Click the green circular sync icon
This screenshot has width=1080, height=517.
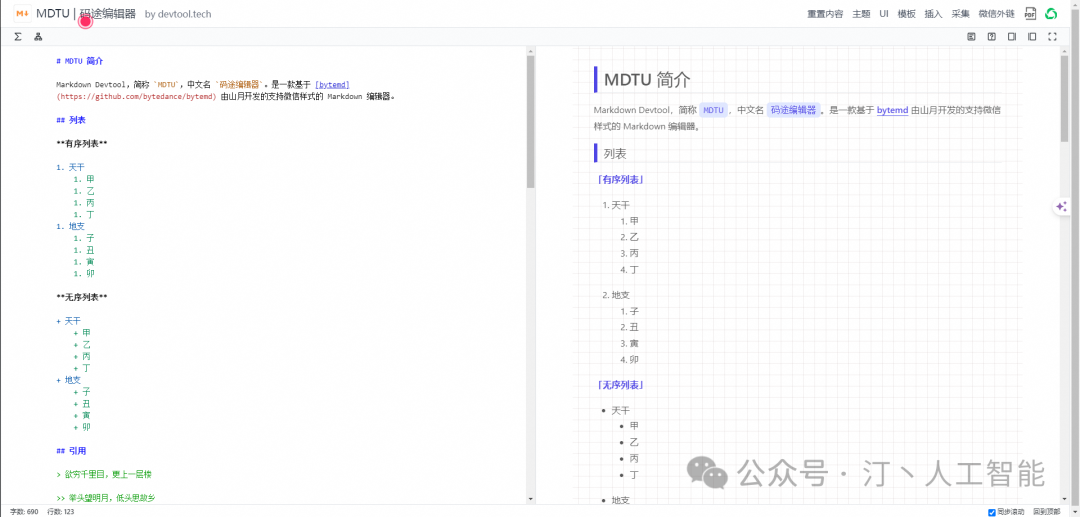1051,14
